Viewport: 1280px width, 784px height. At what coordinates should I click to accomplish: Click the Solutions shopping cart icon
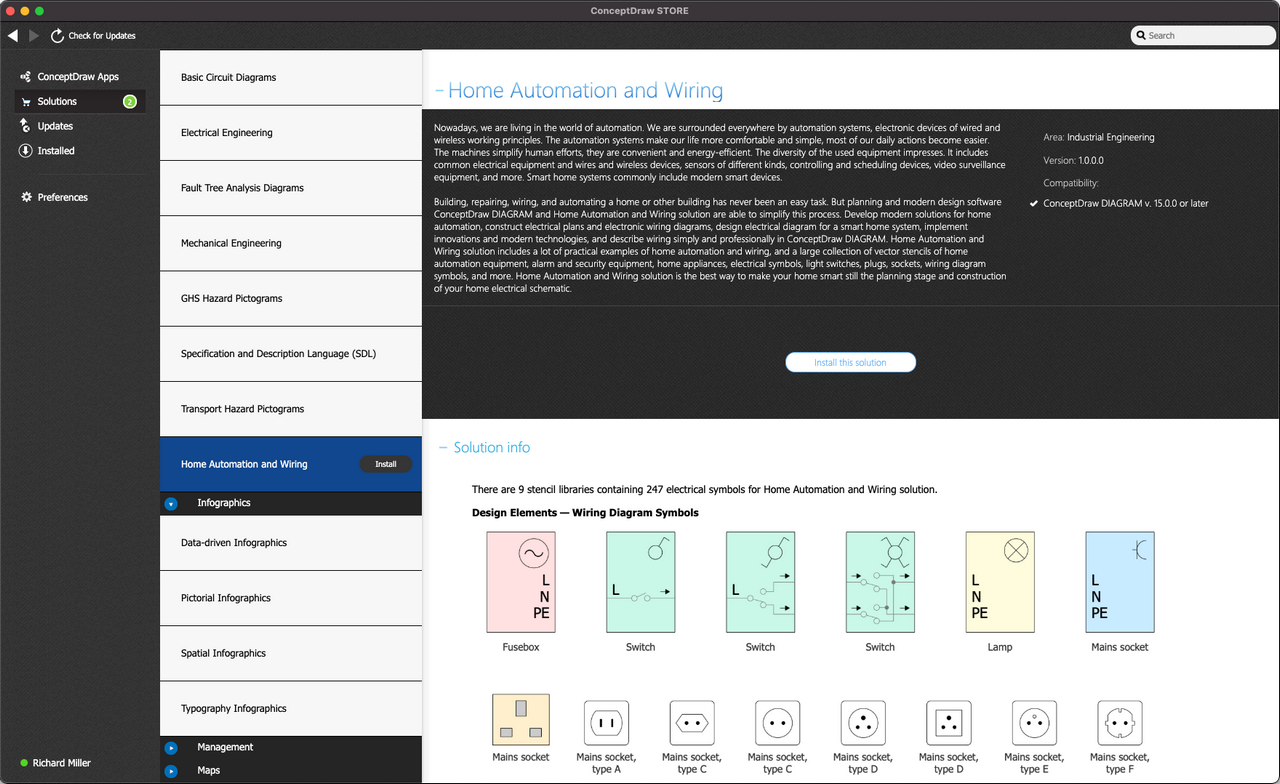pos(25,102)
